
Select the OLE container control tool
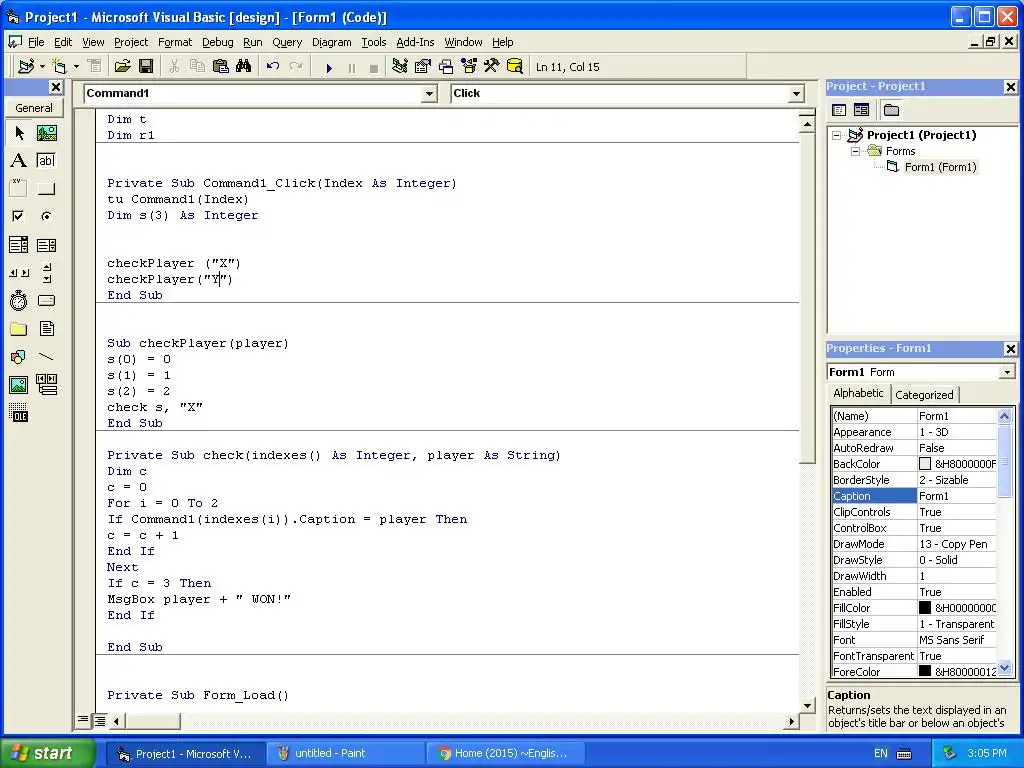coord(19,413)
